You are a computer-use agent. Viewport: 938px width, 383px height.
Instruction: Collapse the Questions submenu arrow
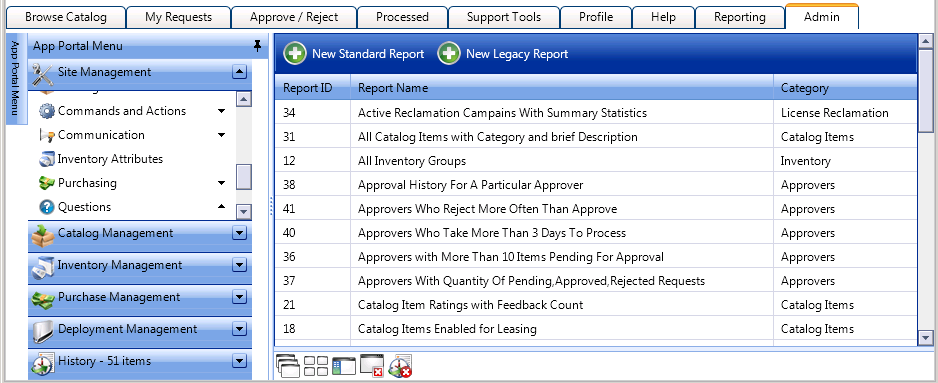[x=221, y=206]
